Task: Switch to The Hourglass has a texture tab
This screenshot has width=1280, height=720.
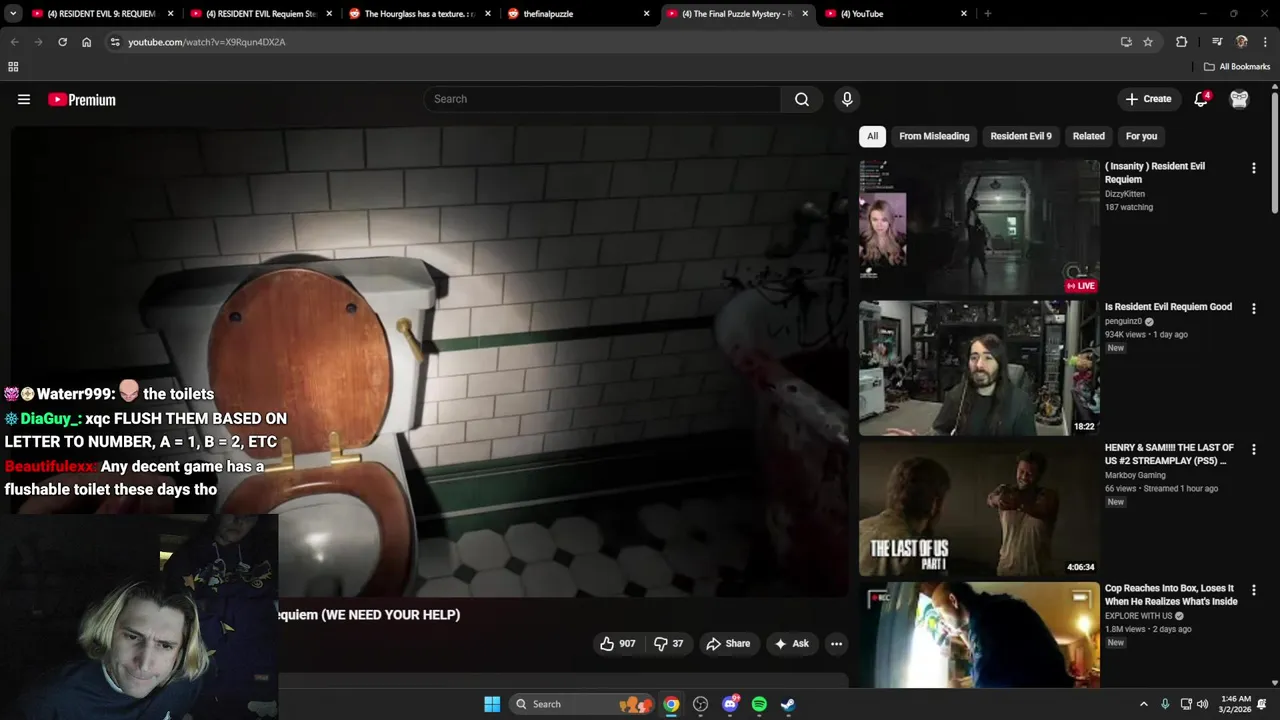Action: pyautogui.click(x=421, y=14)
